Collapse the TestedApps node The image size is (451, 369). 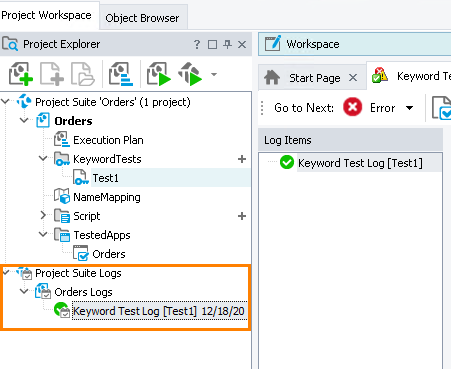coord(43,234)
